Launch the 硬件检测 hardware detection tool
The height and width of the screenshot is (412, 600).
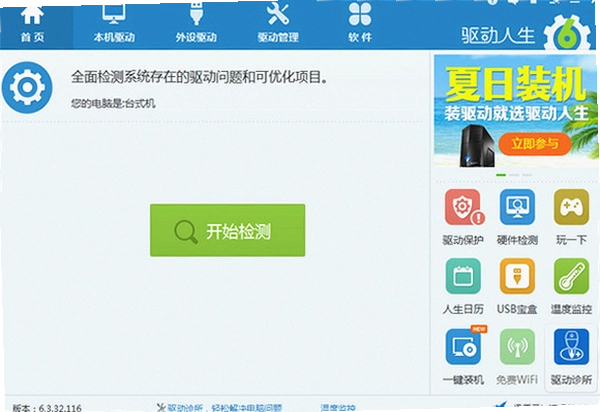point(517,217)
